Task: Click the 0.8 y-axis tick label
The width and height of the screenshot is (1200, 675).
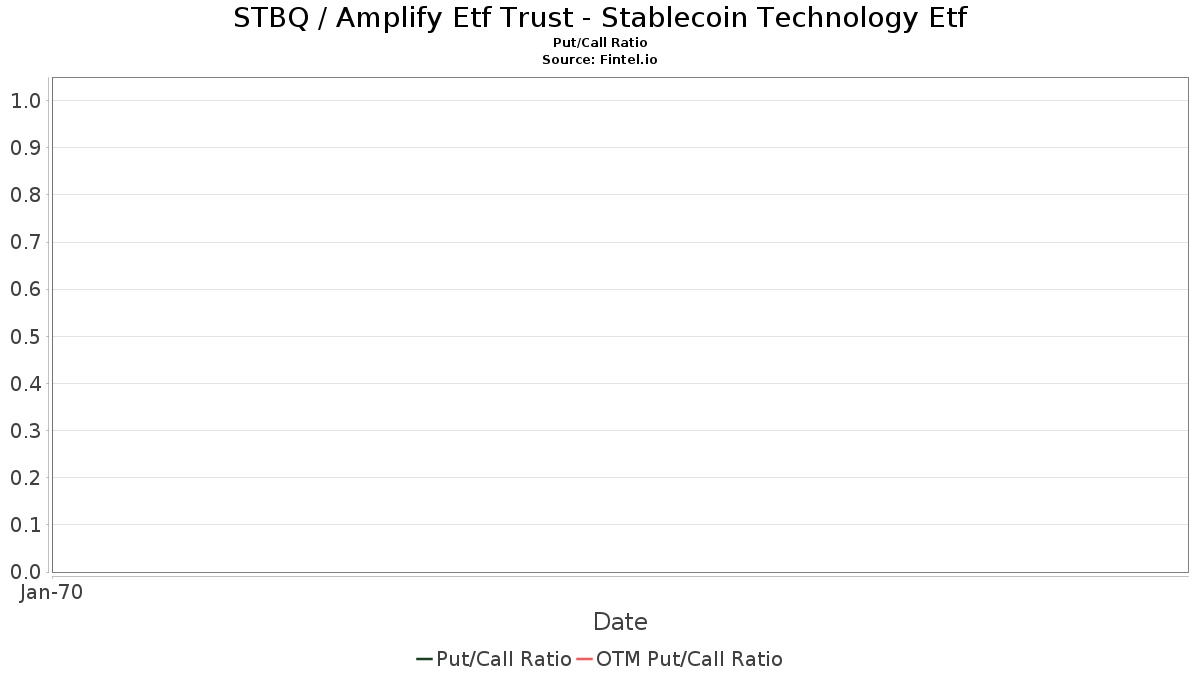Action: click(x=25, y=194)
